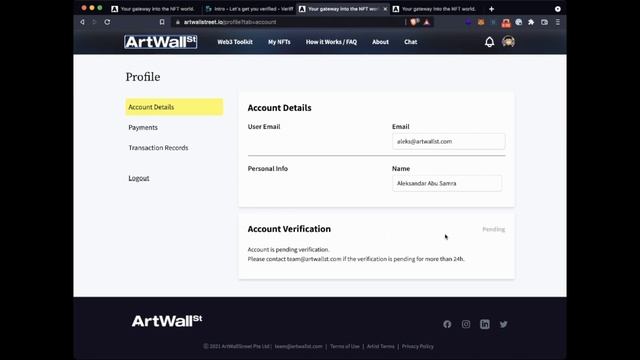
Task: Open Terms of Use link
Action: (344, 346)
